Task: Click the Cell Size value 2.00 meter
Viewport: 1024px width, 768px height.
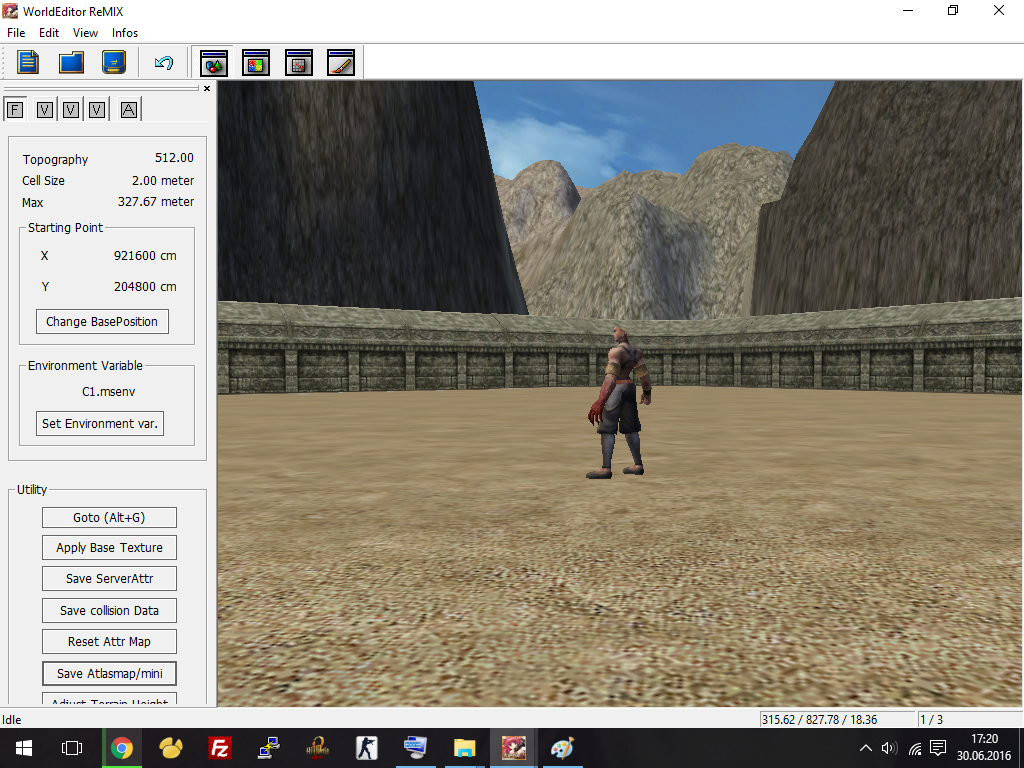Action: click(163, 180)
